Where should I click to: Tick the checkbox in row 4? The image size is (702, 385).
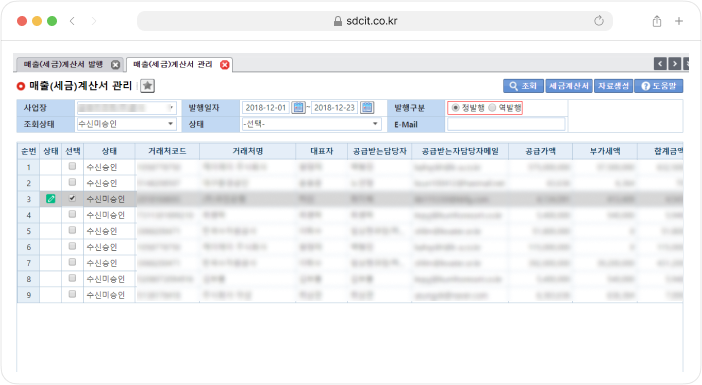click(x=72, y=214)
